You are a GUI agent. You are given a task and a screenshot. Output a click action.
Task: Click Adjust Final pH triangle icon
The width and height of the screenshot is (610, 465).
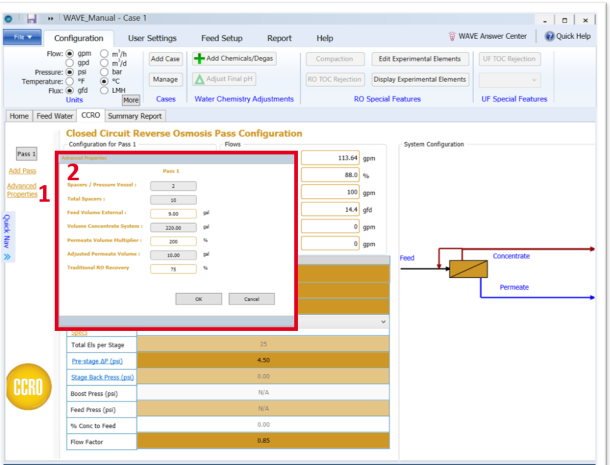(x=200, y=79)
